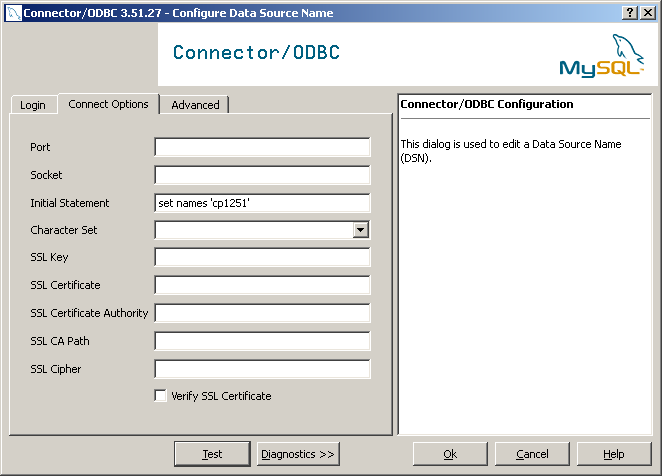This screenshot has width=662, height=476.
Task: Expand the Diagnostics >> section
Action: 298,454
